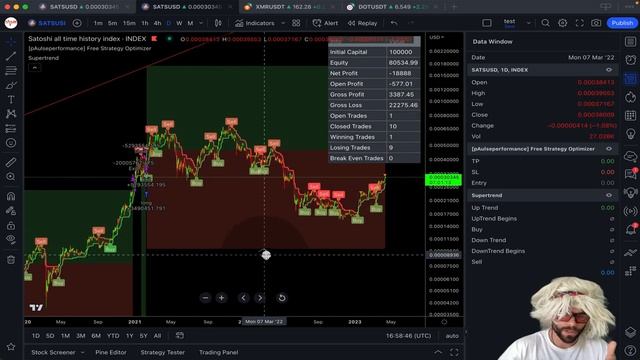Image resolution: width=640 pixels, height=360 pixels.
Task: Reset chart view with circular arrow
Action: (282, 298)
